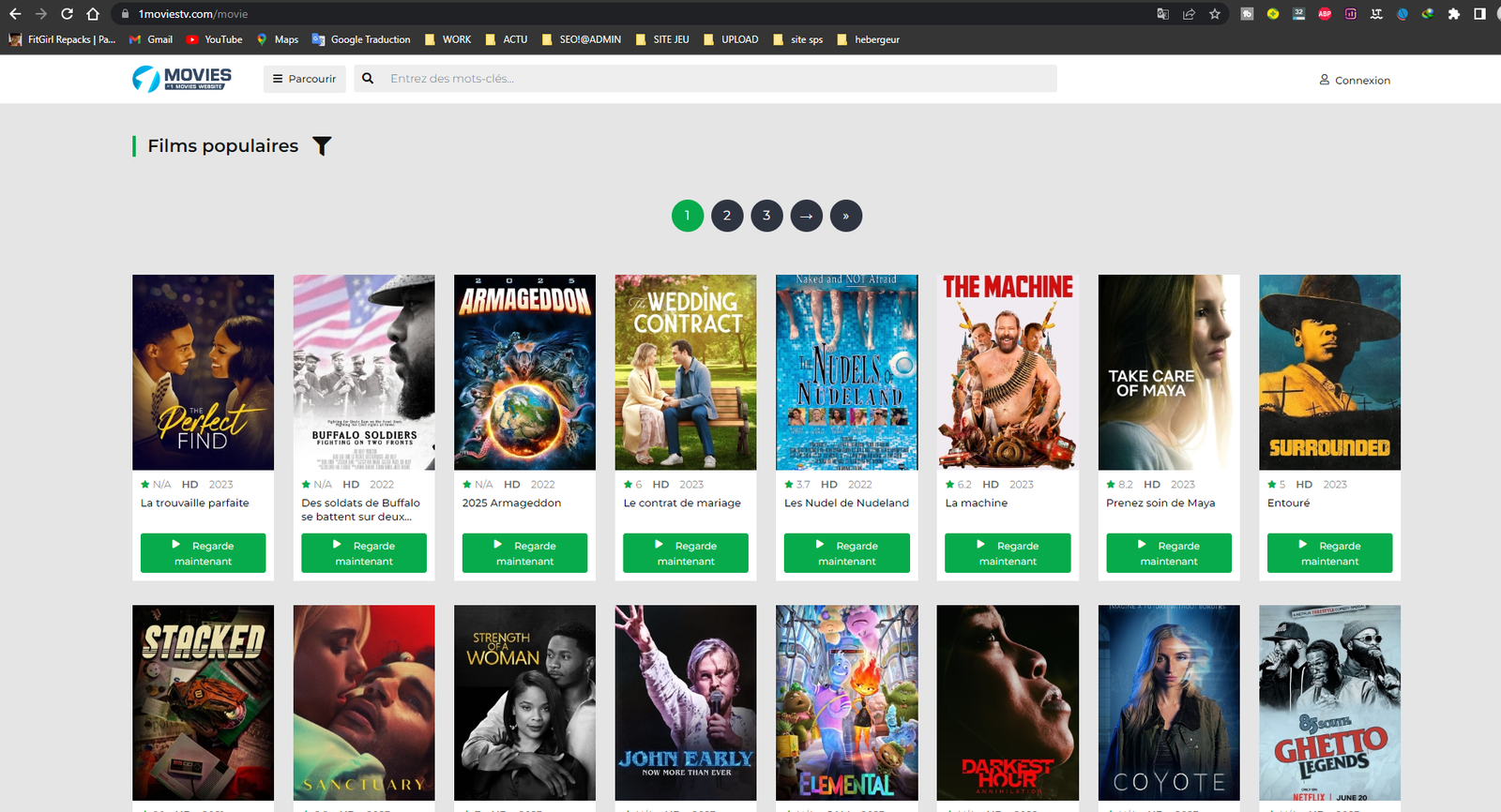Click the share page icon in the address bar
Screen dimensions: 1501x812
click(1189, 14)
